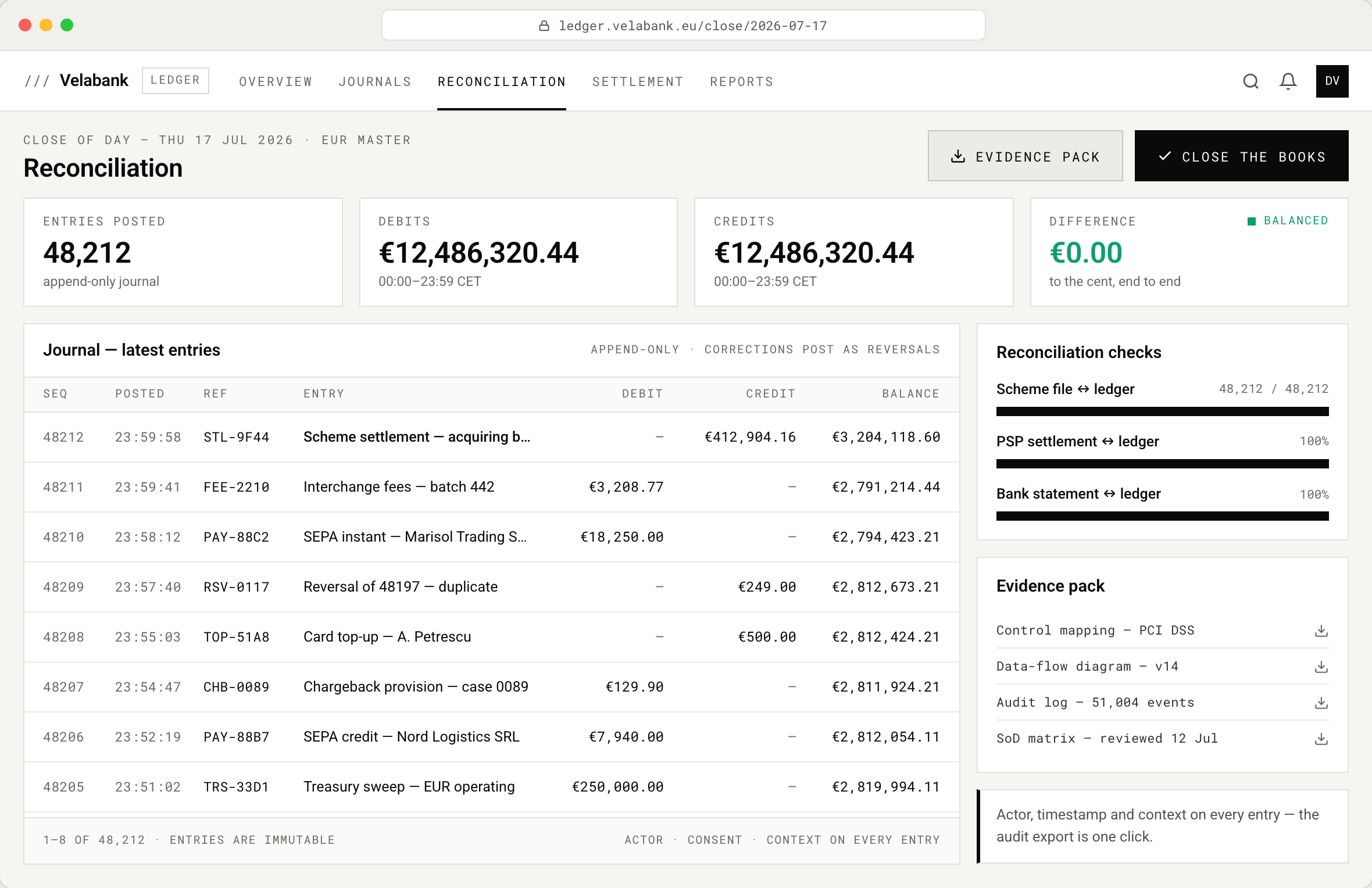The height and width of the screenshot is (888, 1372).
Task: Click the Debits total €12,486,320.44 card
Action: pos(519,252)
